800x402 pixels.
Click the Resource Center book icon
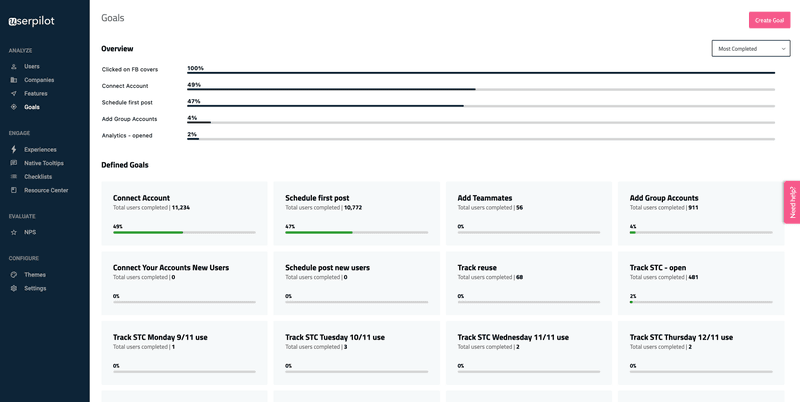click(x=14, y=190)
